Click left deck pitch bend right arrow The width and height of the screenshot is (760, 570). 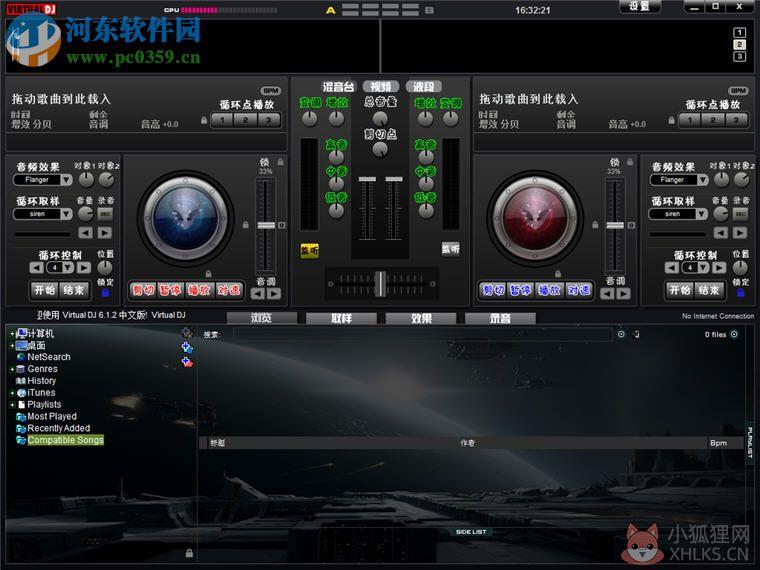274,294
